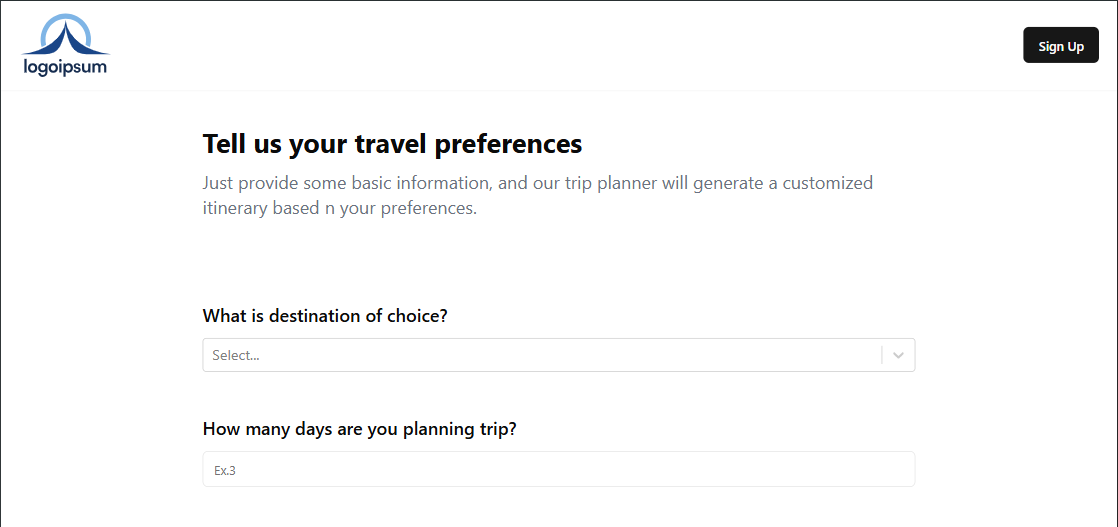Focus the "Ex.3" number of days field
Image resolution: width=1118 pixels, height=527 pixels.
558,469
